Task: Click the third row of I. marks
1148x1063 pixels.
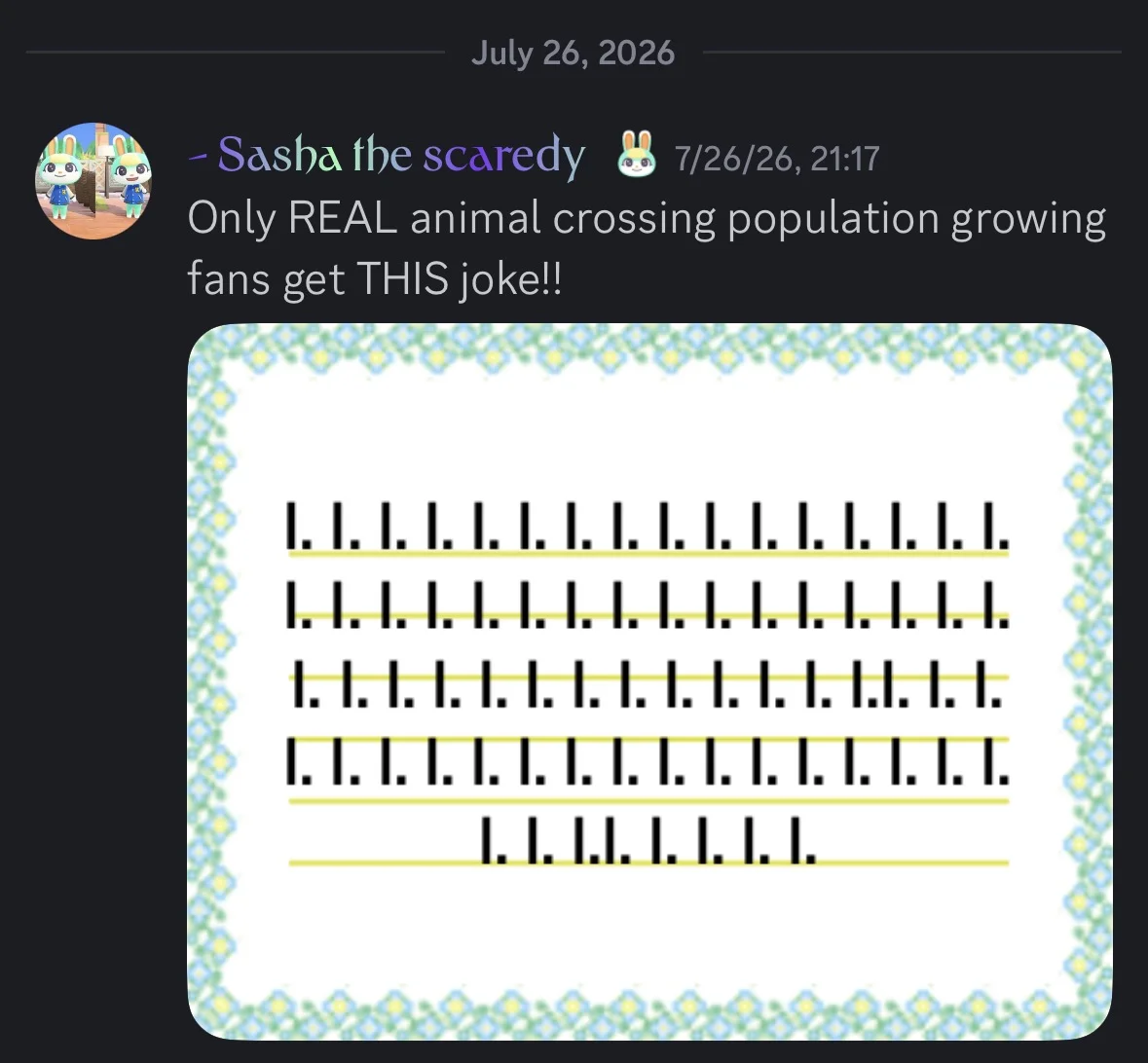Action: coord(648,683)
